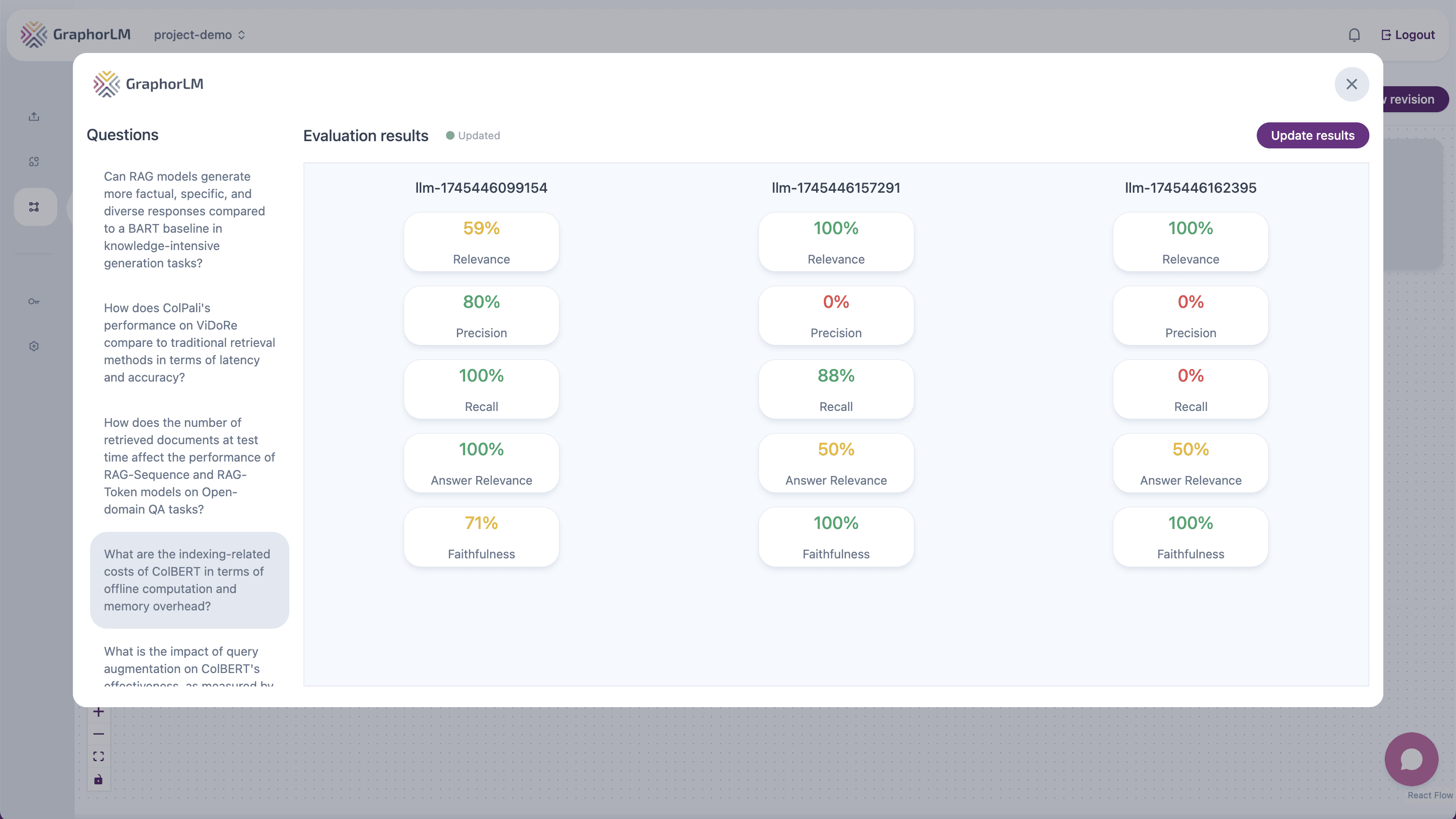Click the Updated status indicator

[473, 136]
